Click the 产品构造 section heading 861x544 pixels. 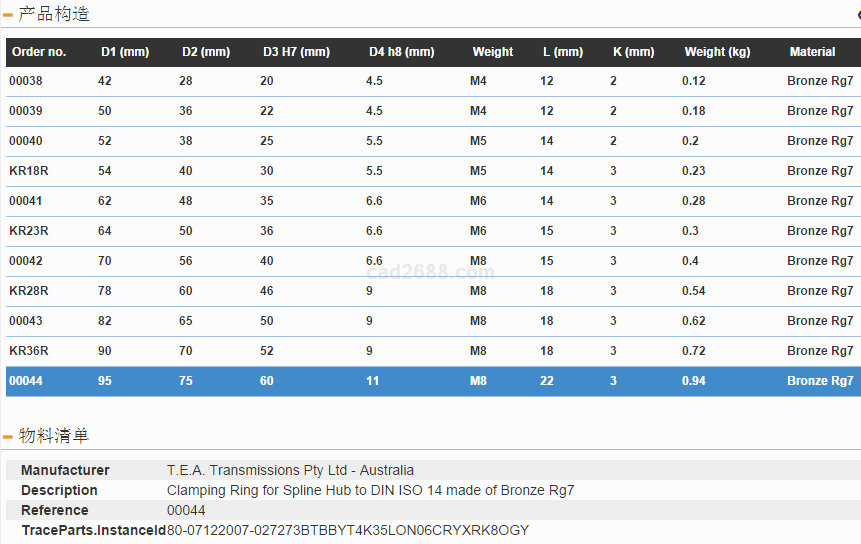coord(54,14)
